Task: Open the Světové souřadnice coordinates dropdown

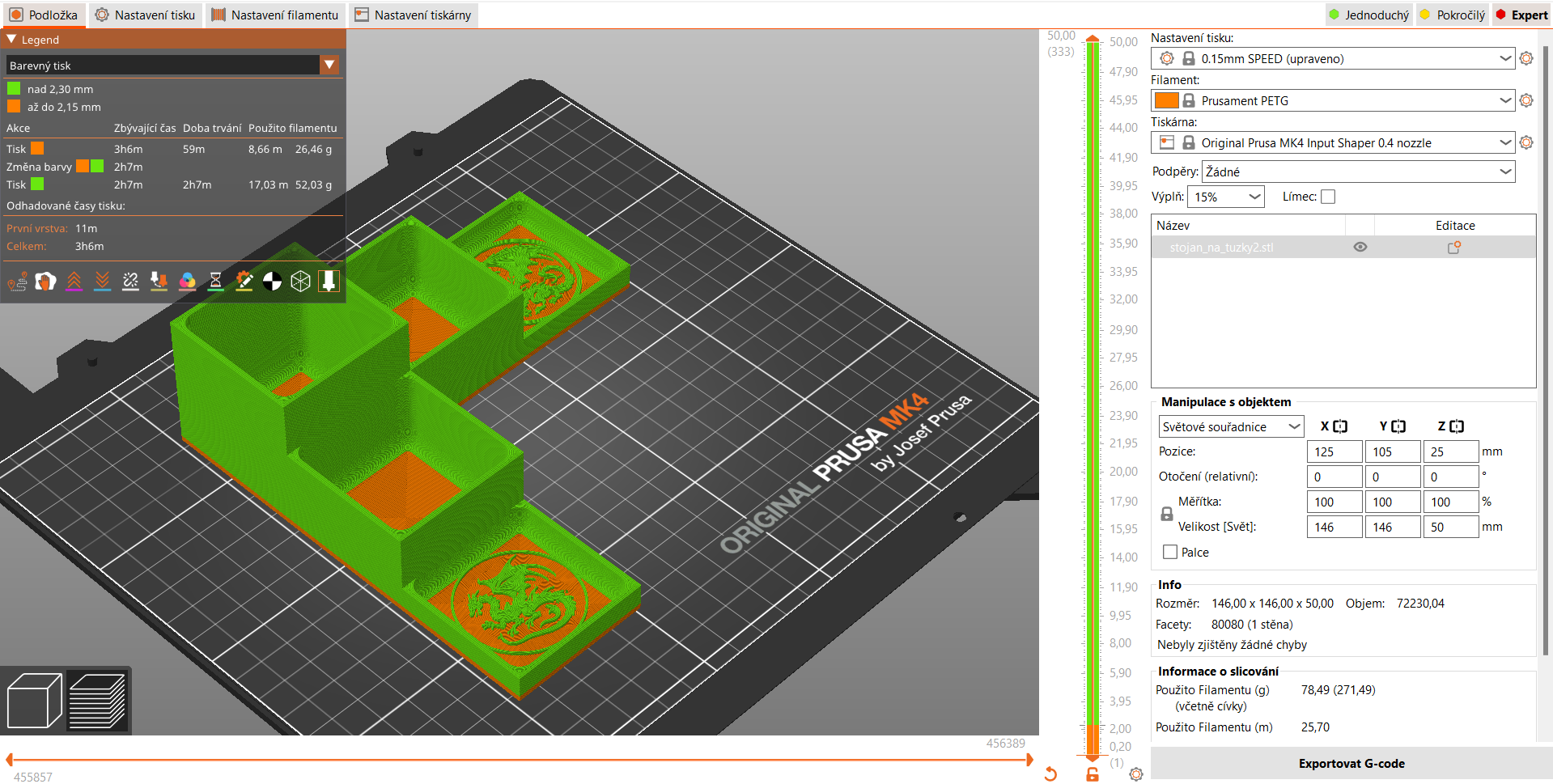Action: pyautogui.click(x=1231, y=426)
